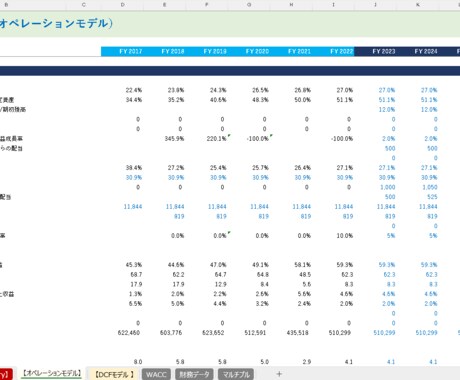Viewport: 460px width, 380px height.
Task: Select the FY 2020 cell showing 49.1%
Action: (260, 265)
